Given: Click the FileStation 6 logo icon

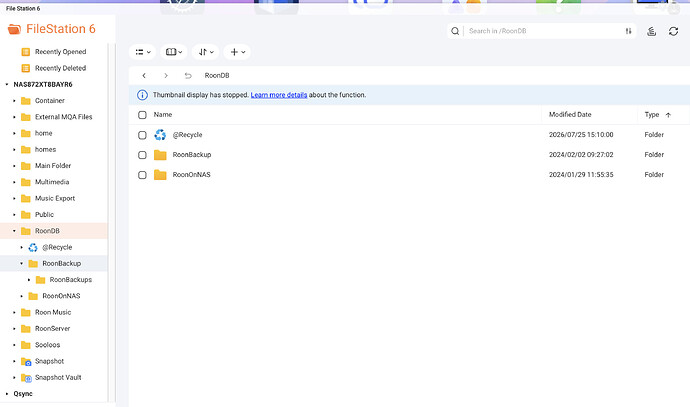Looking at the screenshot, I should pyautogui.click(x=14, y=29).
